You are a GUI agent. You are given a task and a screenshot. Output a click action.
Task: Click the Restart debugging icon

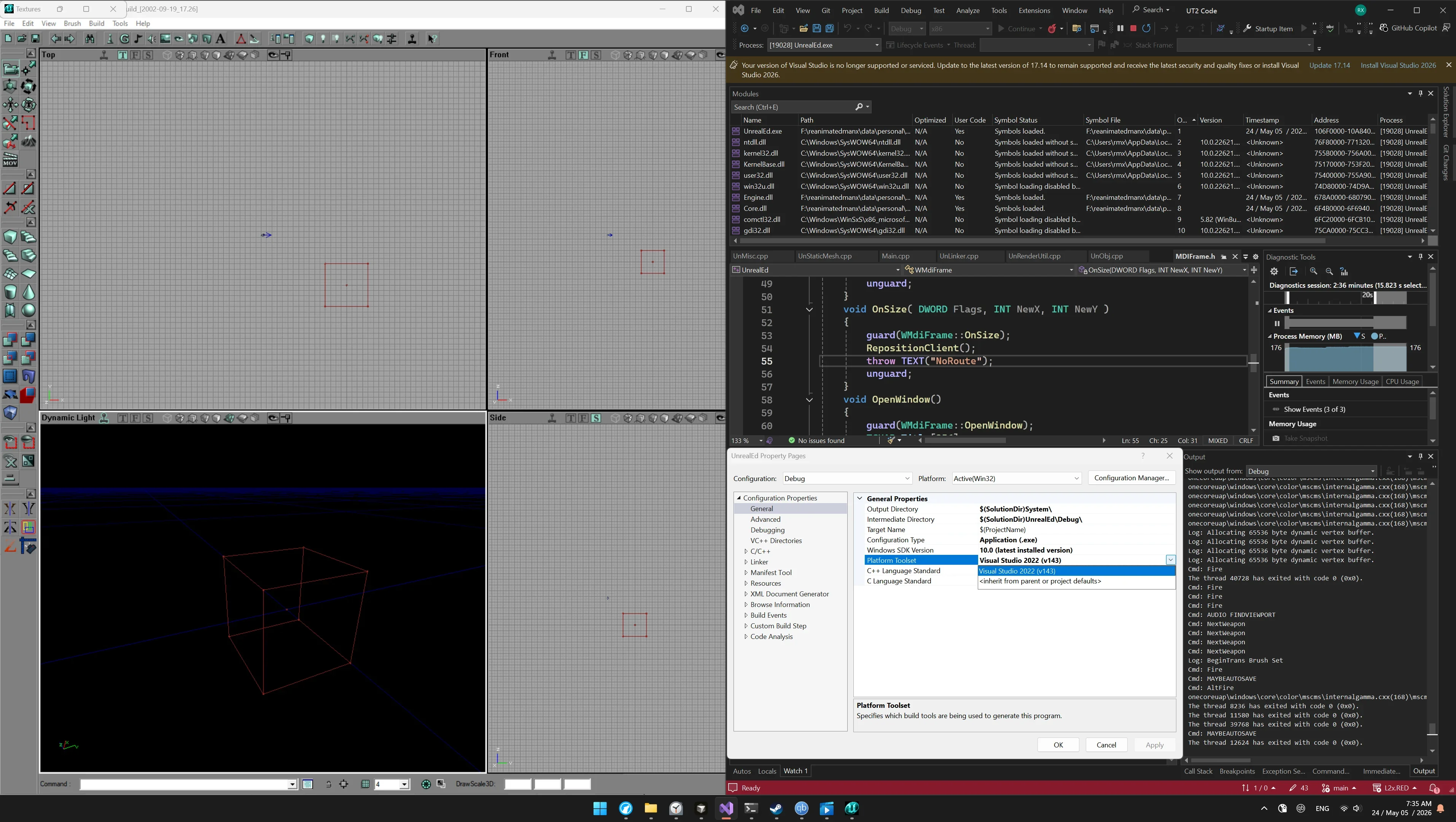tap(1146, 28)
